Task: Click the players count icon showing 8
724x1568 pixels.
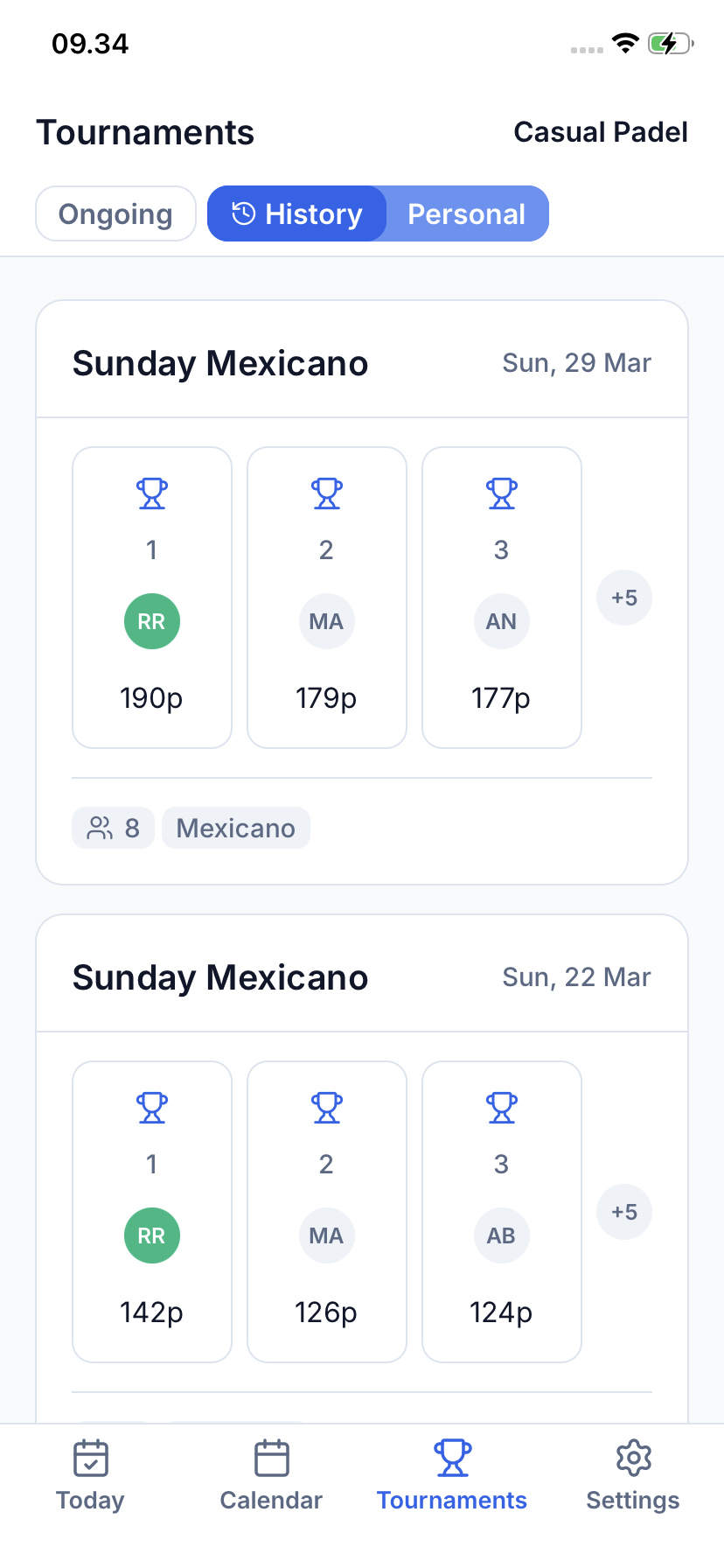Action: [x=101, y=828]
